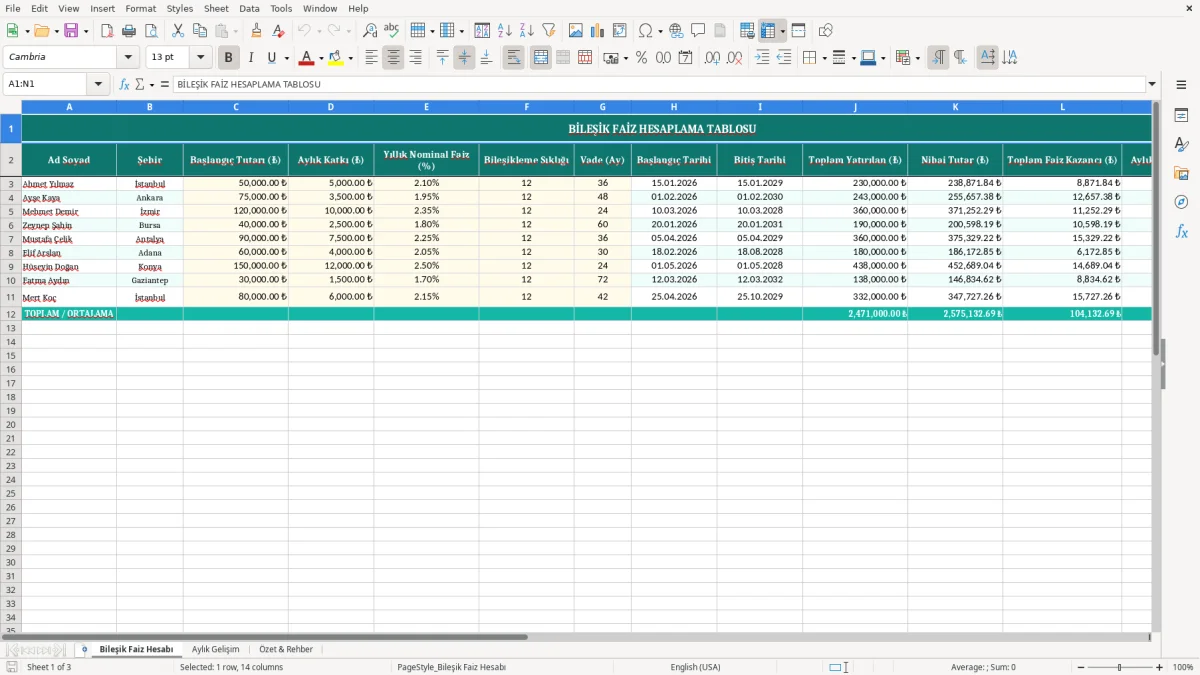The image size is (1200, 675).
Task: Open the Font Name dropdown arrow
Action: click(128, 58)
